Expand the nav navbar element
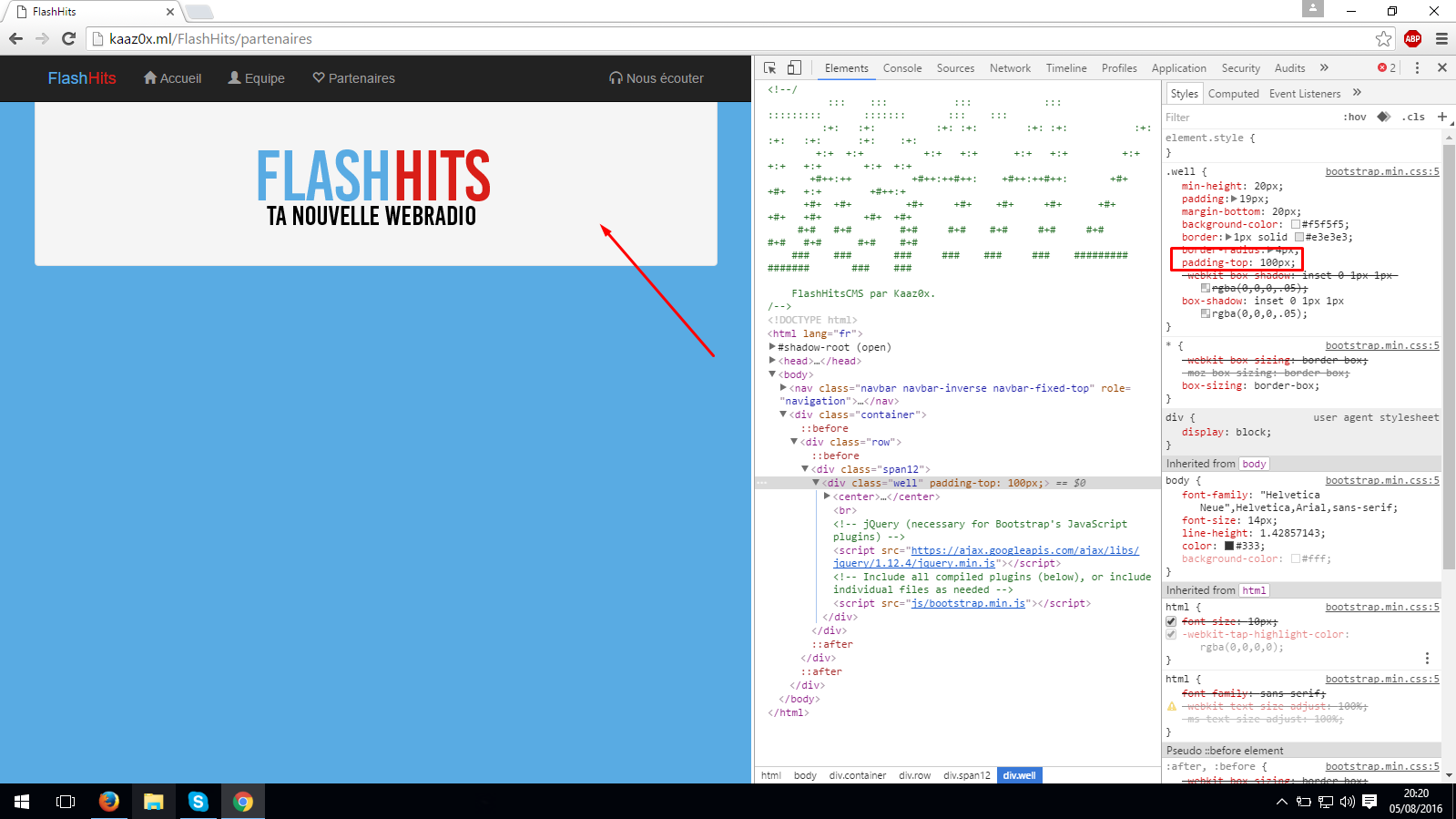 point(783,388)
